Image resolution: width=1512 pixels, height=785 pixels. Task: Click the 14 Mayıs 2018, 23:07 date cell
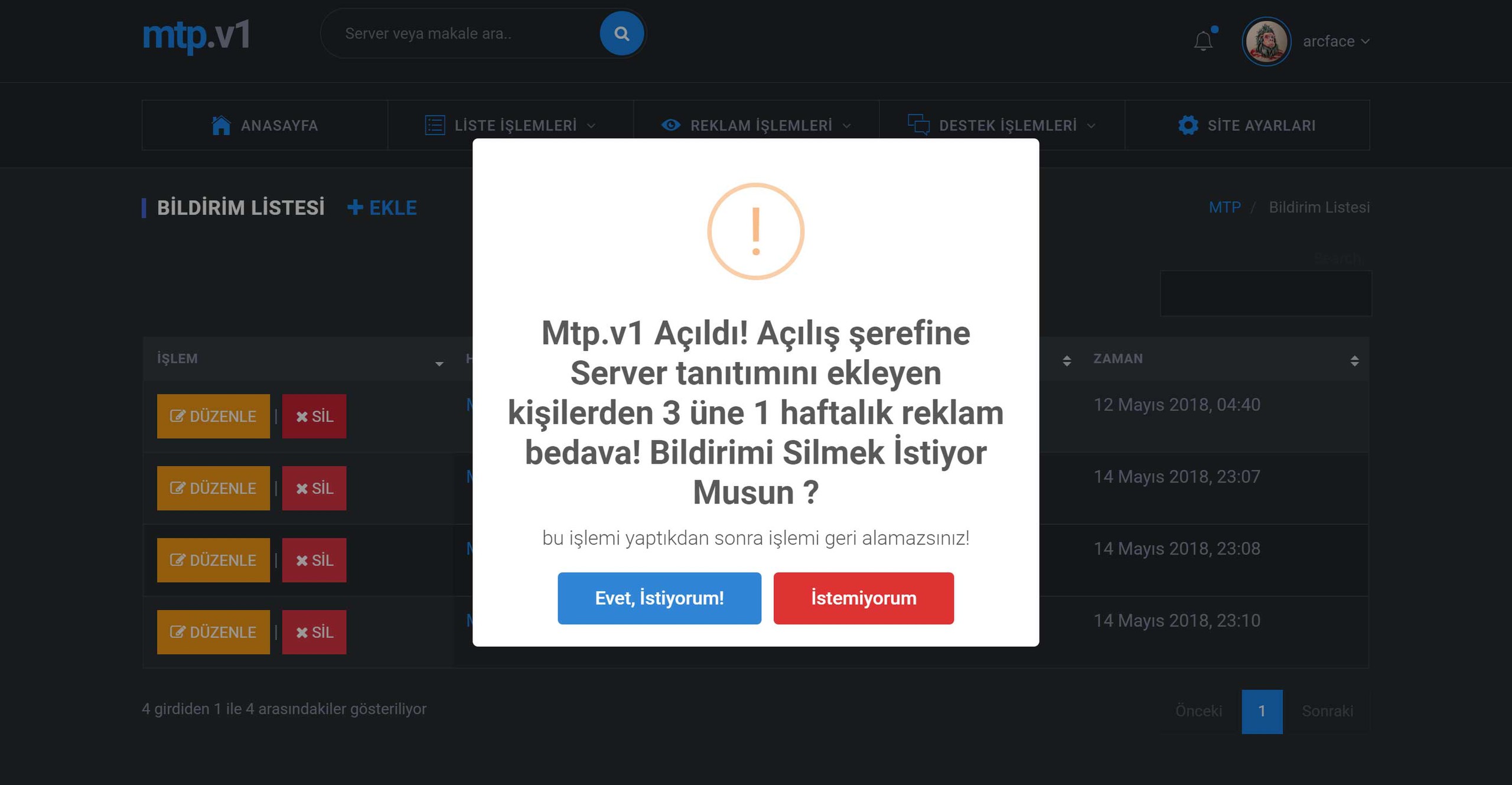tap(1177, 477)
